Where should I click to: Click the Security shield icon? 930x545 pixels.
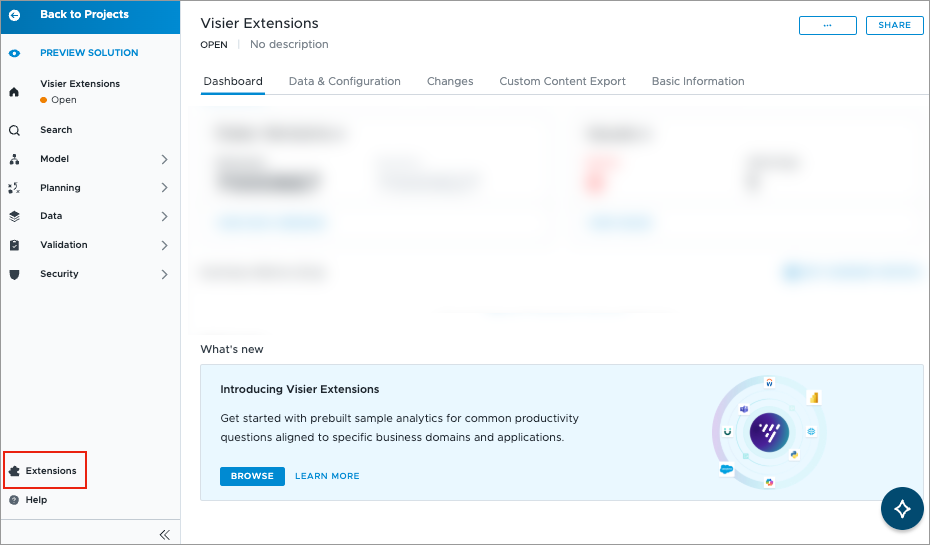coord(14,275)
